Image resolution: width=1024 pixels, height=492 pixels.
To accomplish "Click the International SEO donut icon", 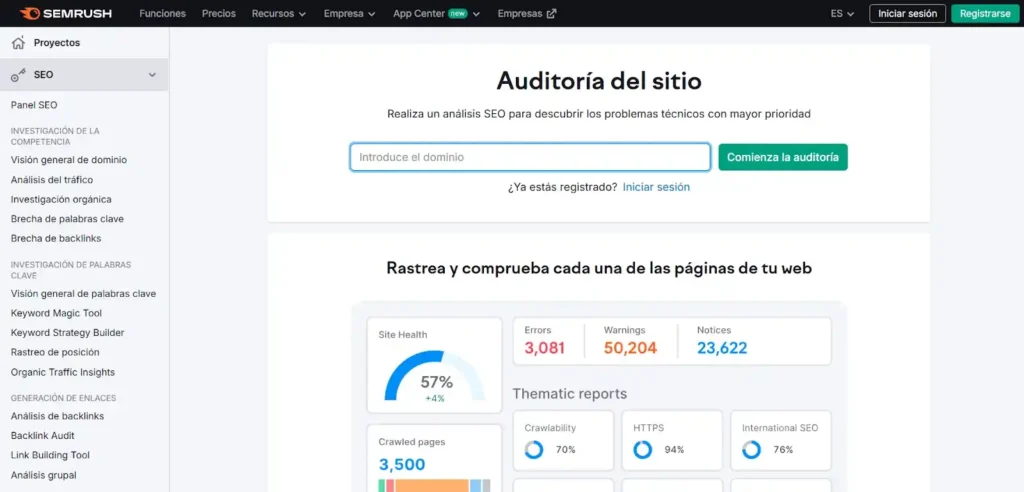I will coord(751,450).
